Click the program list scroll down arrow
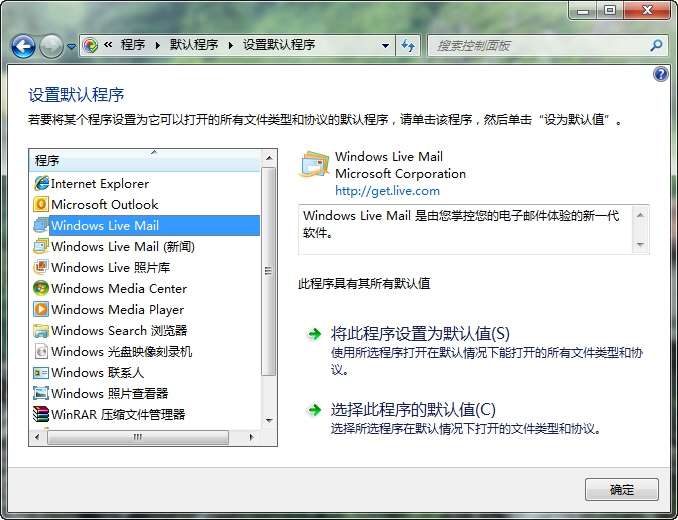The height and width of the screenshot is (520, 678). (269, 421)
